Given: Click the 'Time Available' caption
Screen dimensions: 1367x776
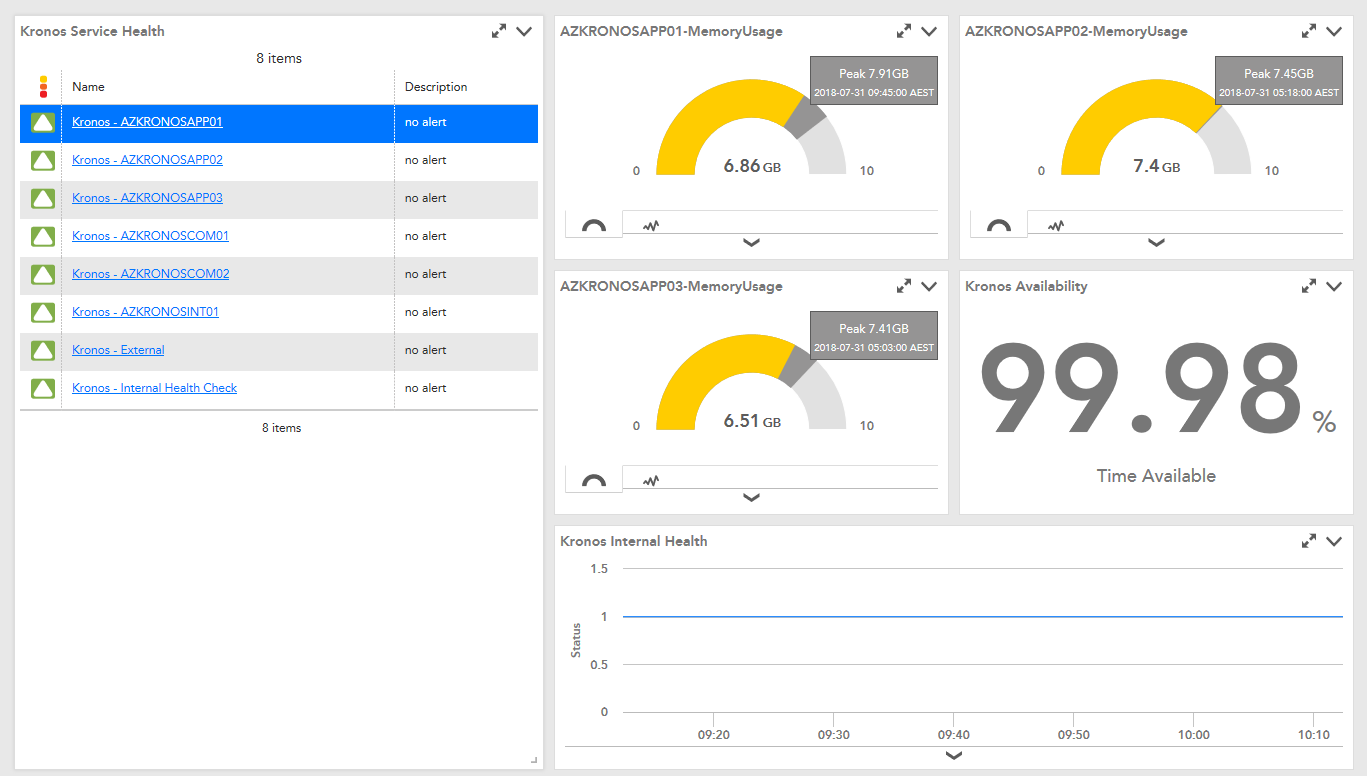Looking at the screenshot, I should pos(1156,476).
